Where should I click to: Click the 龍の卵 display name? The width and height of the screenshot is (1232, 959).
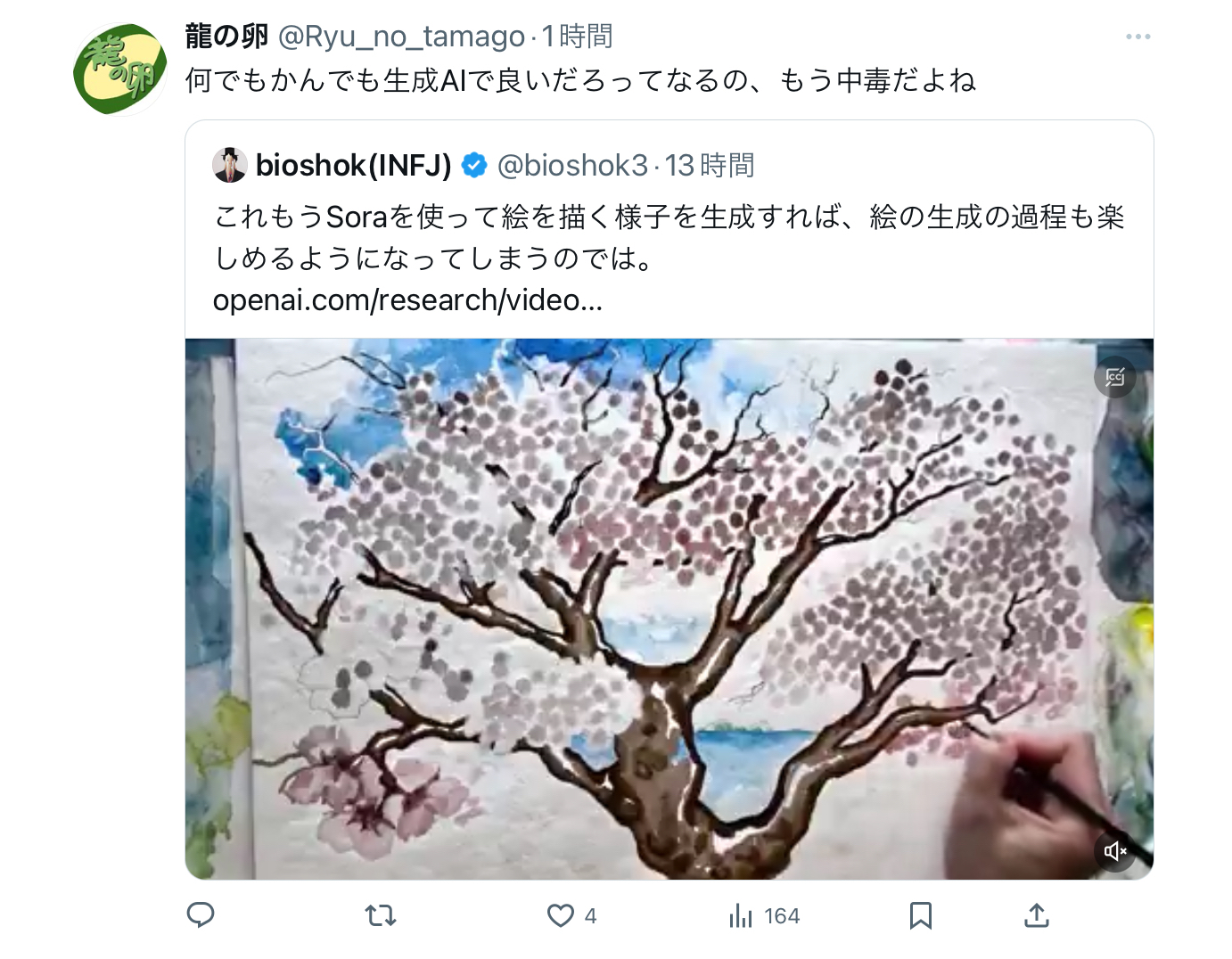[226, 37]
